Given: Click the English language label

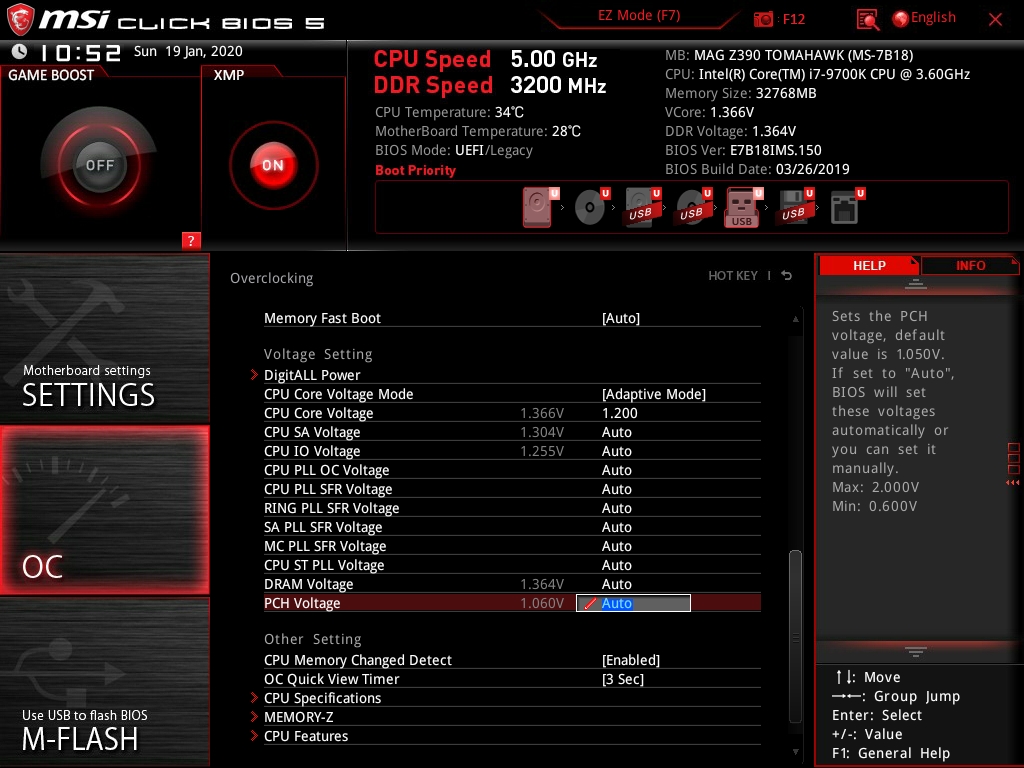Looking at the screenshot, I should click(933, 18).
